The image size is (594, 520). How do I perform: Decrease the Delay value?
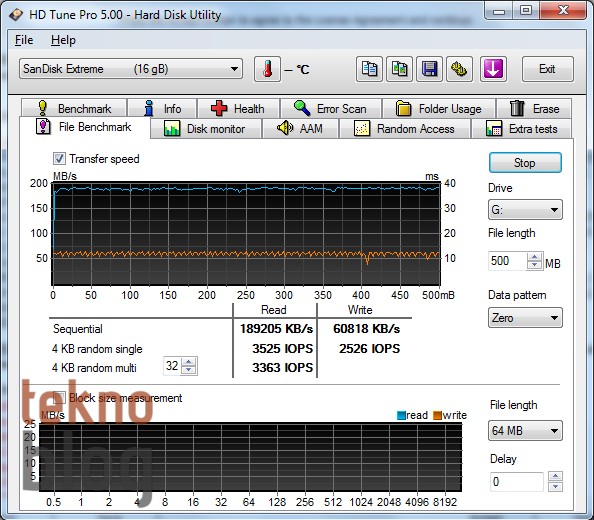(555, 486)
